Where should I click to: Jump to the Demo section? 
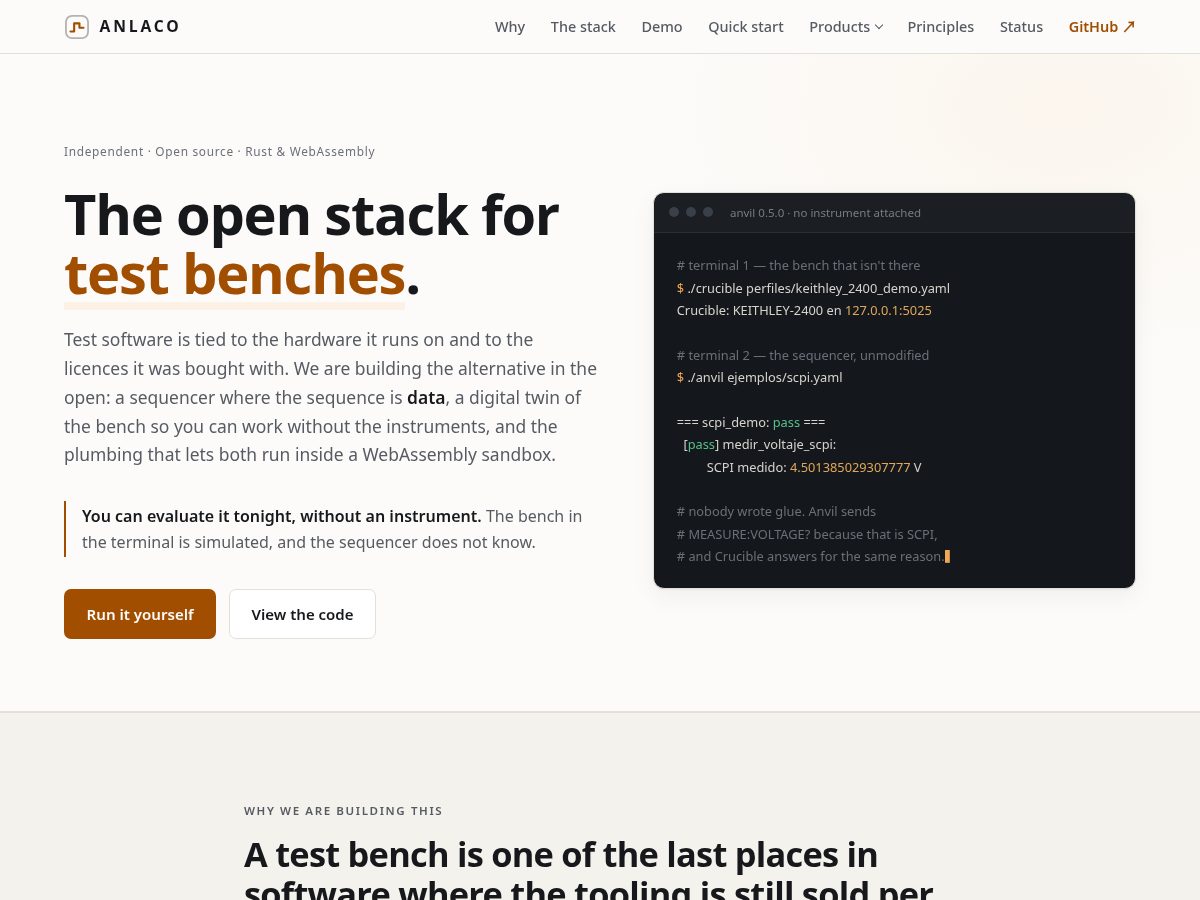[x=662, y=27]
